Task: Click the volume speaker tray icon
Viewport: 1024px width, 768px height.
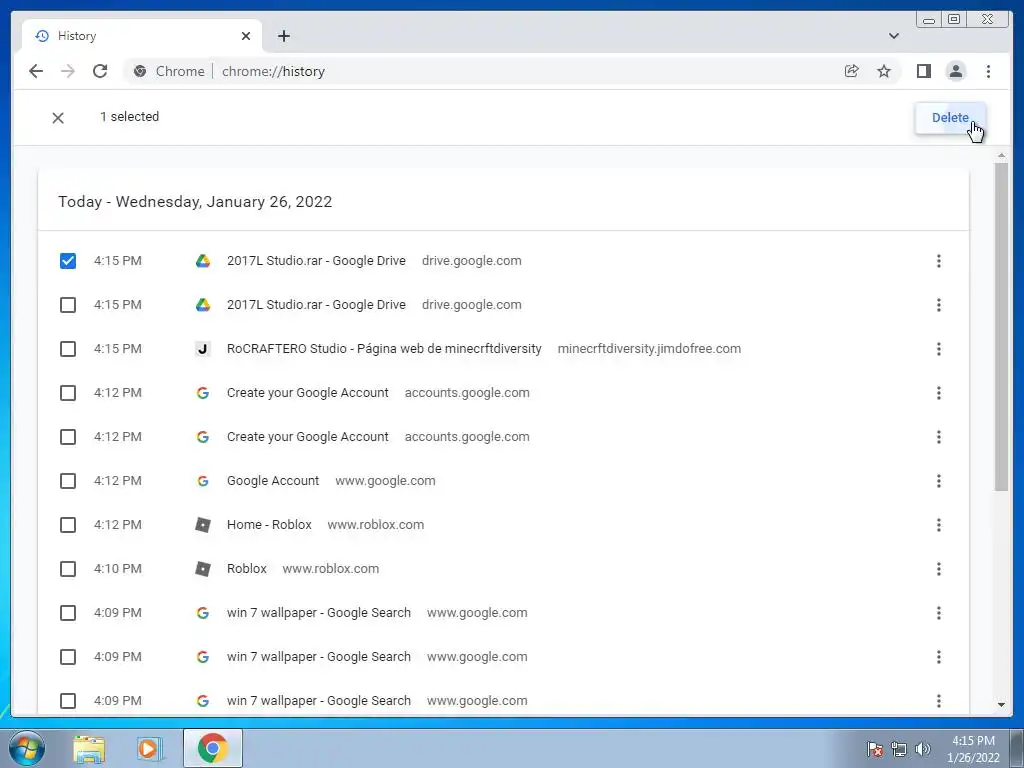Action: pyautogui.click(x=922, y=749)
